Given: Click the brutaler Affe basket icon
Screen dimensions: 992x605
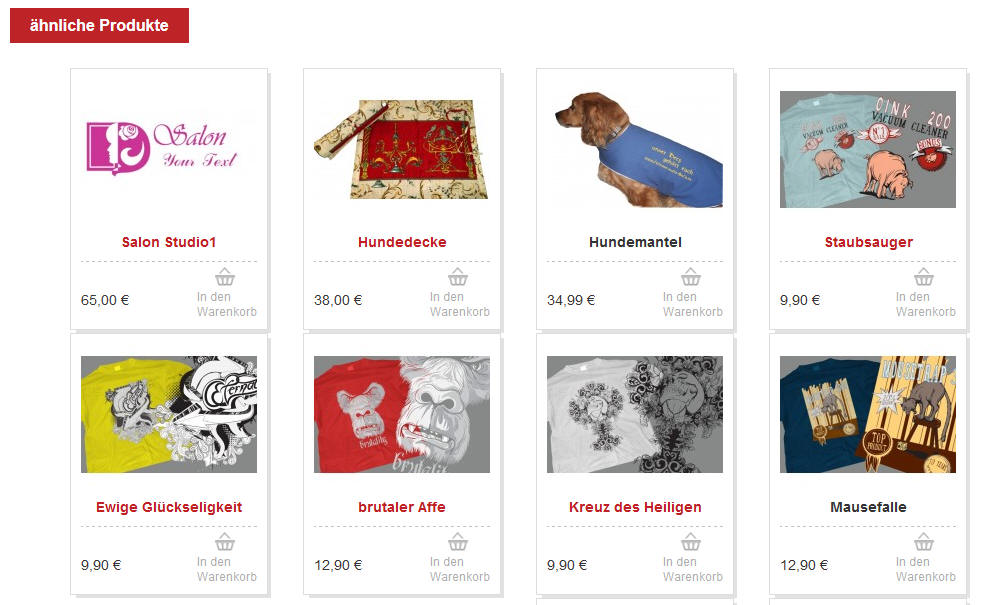Looking at the screenshot, I should pos(458,542).
